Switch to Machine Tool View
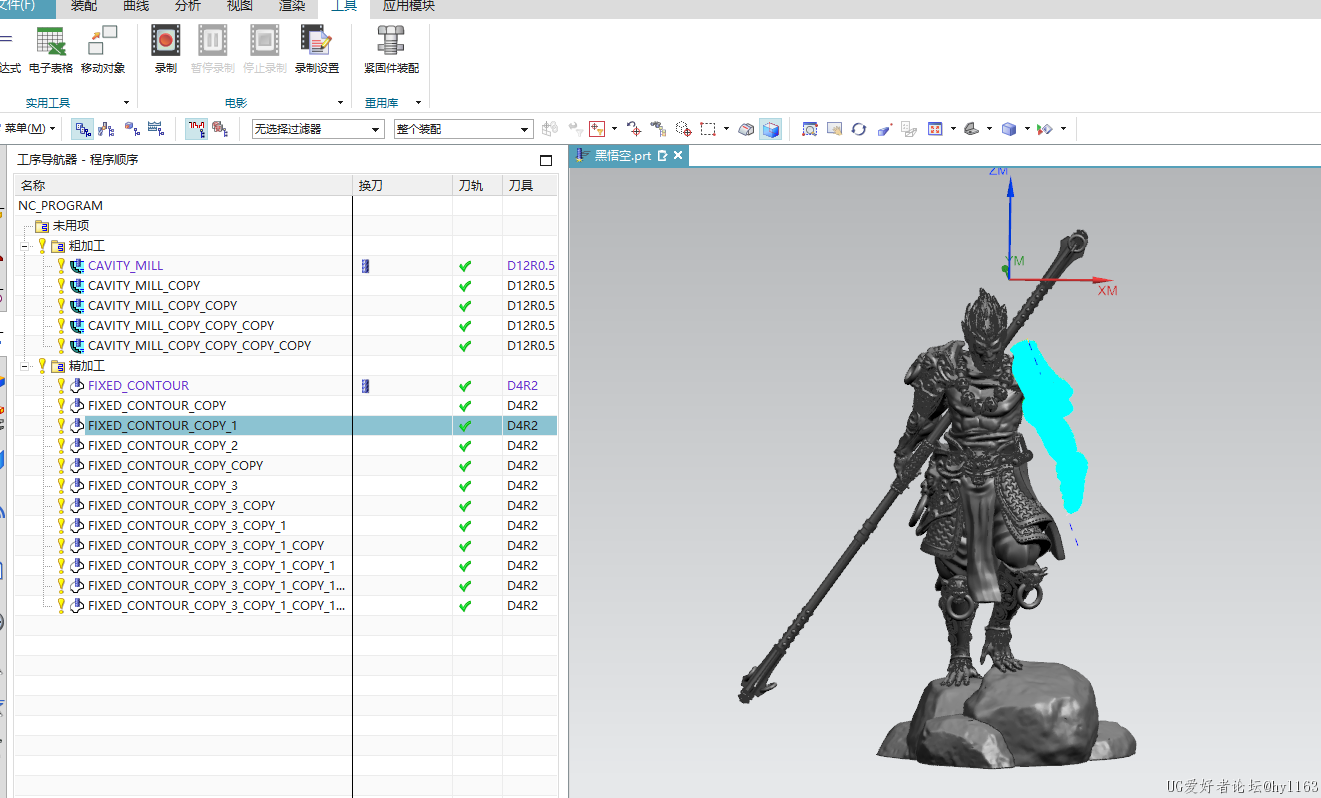 (107, 129)
